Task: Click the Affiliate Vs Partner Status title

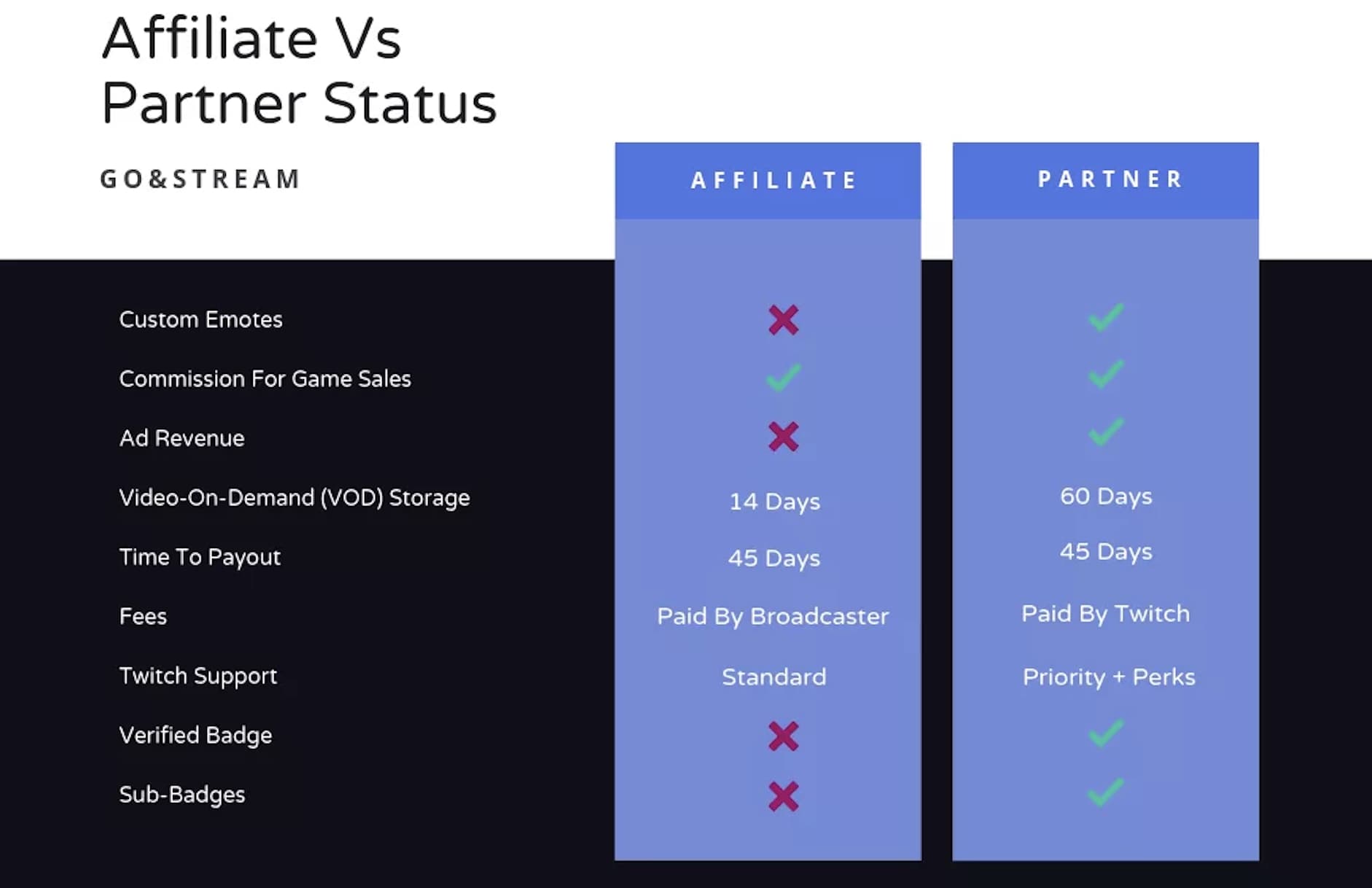Action: point(298,71)
